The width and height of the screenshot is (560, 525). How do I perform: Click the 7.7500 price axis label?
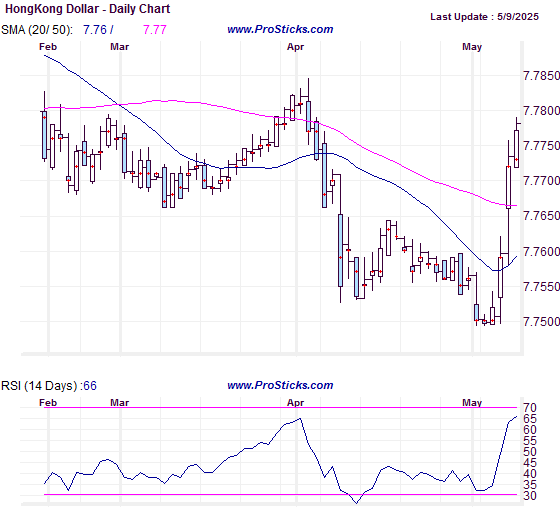(x=541, y=321)
